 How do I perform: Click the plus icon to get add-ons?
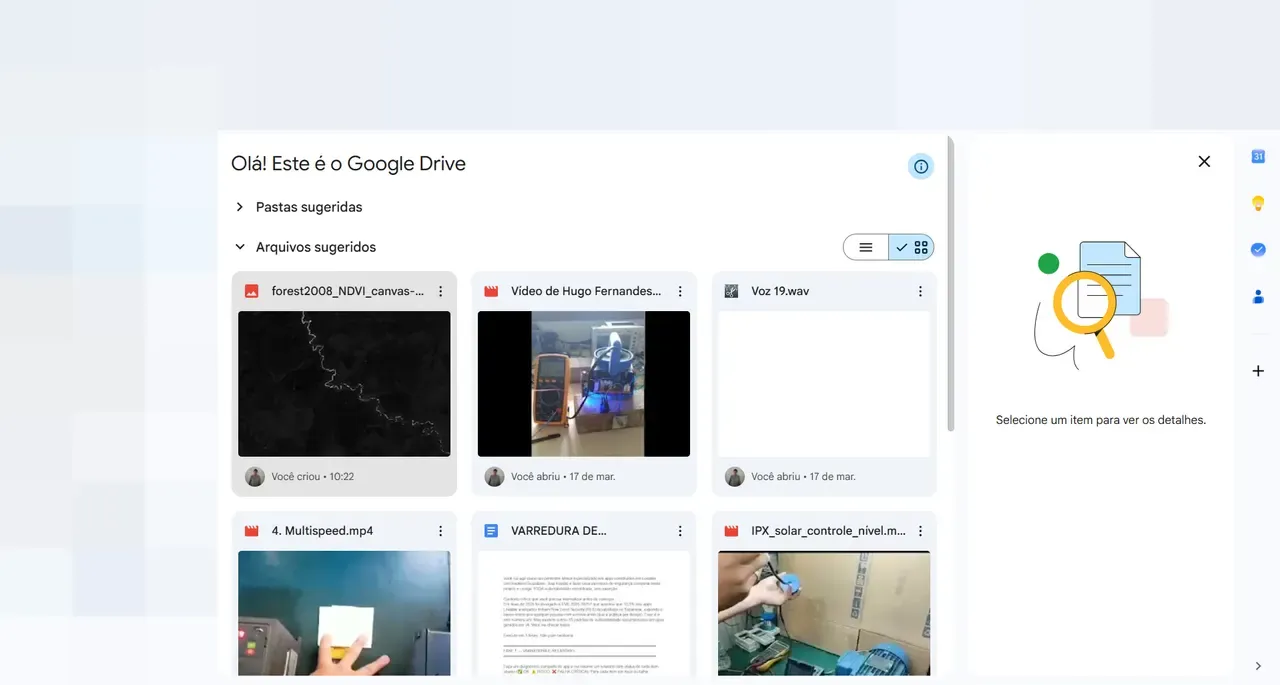[x=1258, y=371]
